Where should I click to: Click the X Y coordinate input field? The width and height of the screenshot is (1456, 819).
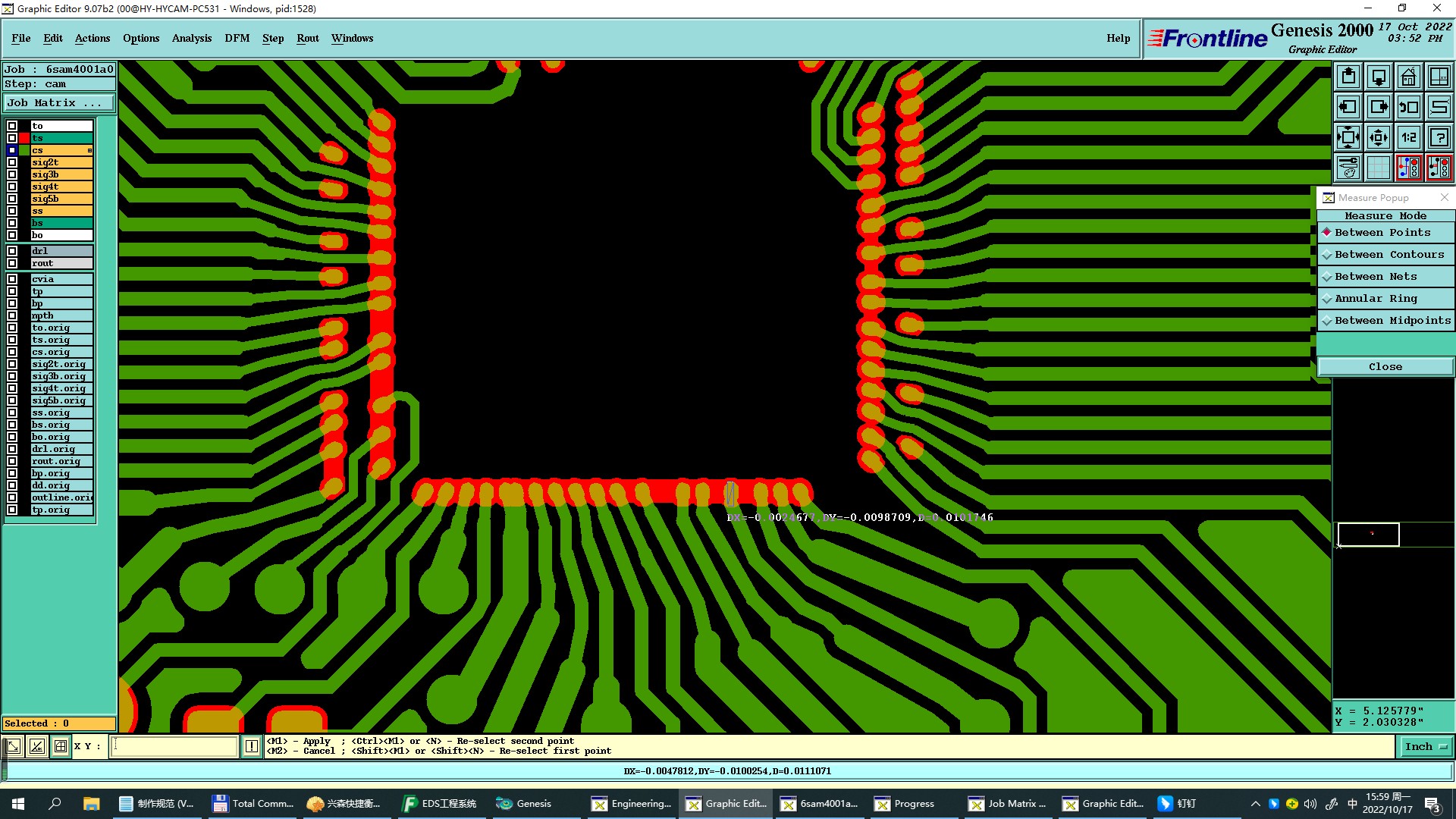tap(174, 747)
